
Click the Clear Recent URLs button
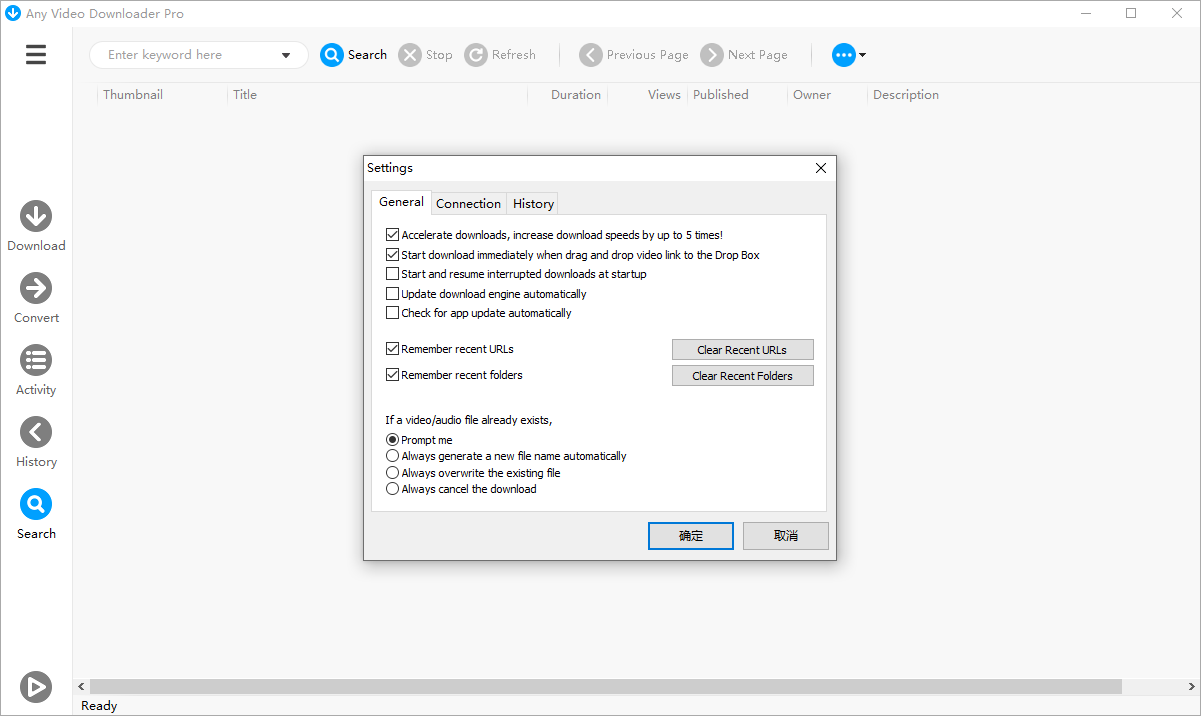[x=742, y=349]
